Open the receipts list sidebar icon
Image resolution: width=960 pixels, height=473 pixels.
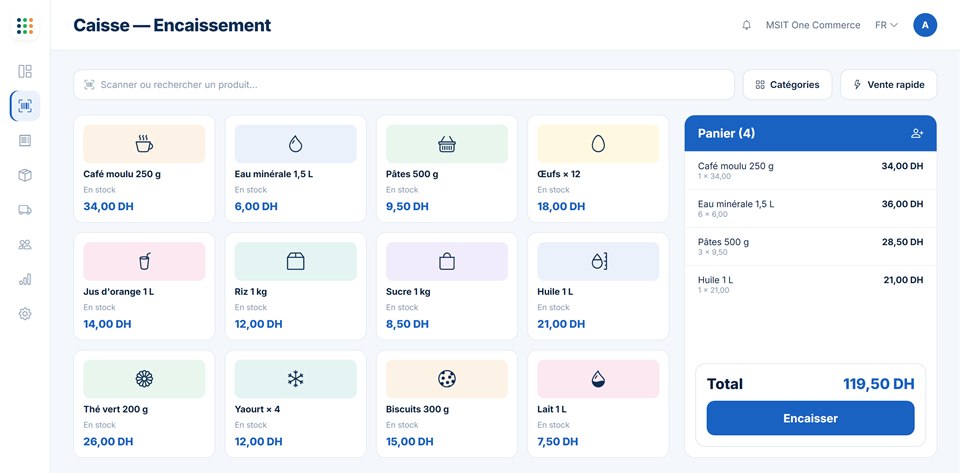25,141
